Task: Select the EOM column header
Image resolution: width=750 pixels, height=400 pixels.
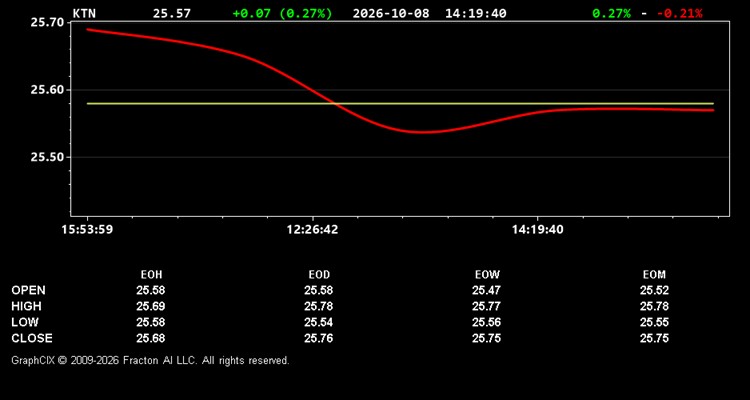Action: 654,275
